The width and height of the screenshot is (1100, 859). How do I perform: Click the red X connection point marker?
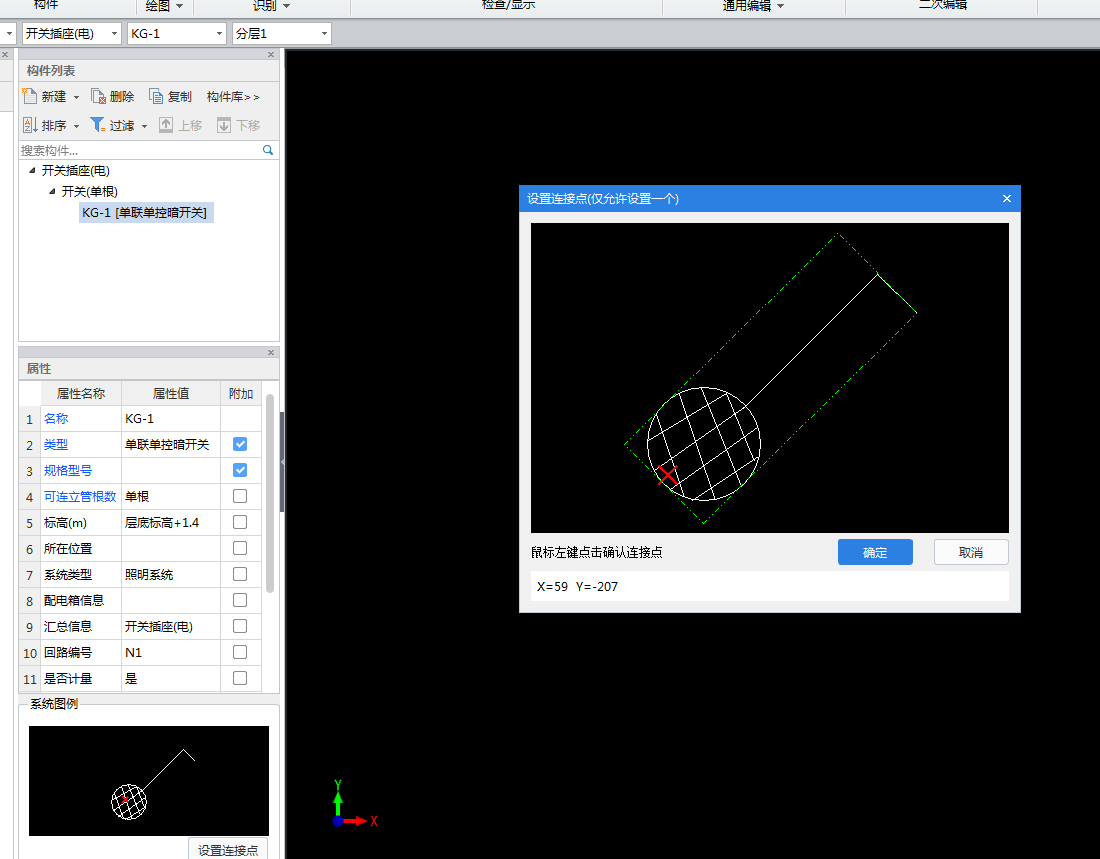(667, 475)
